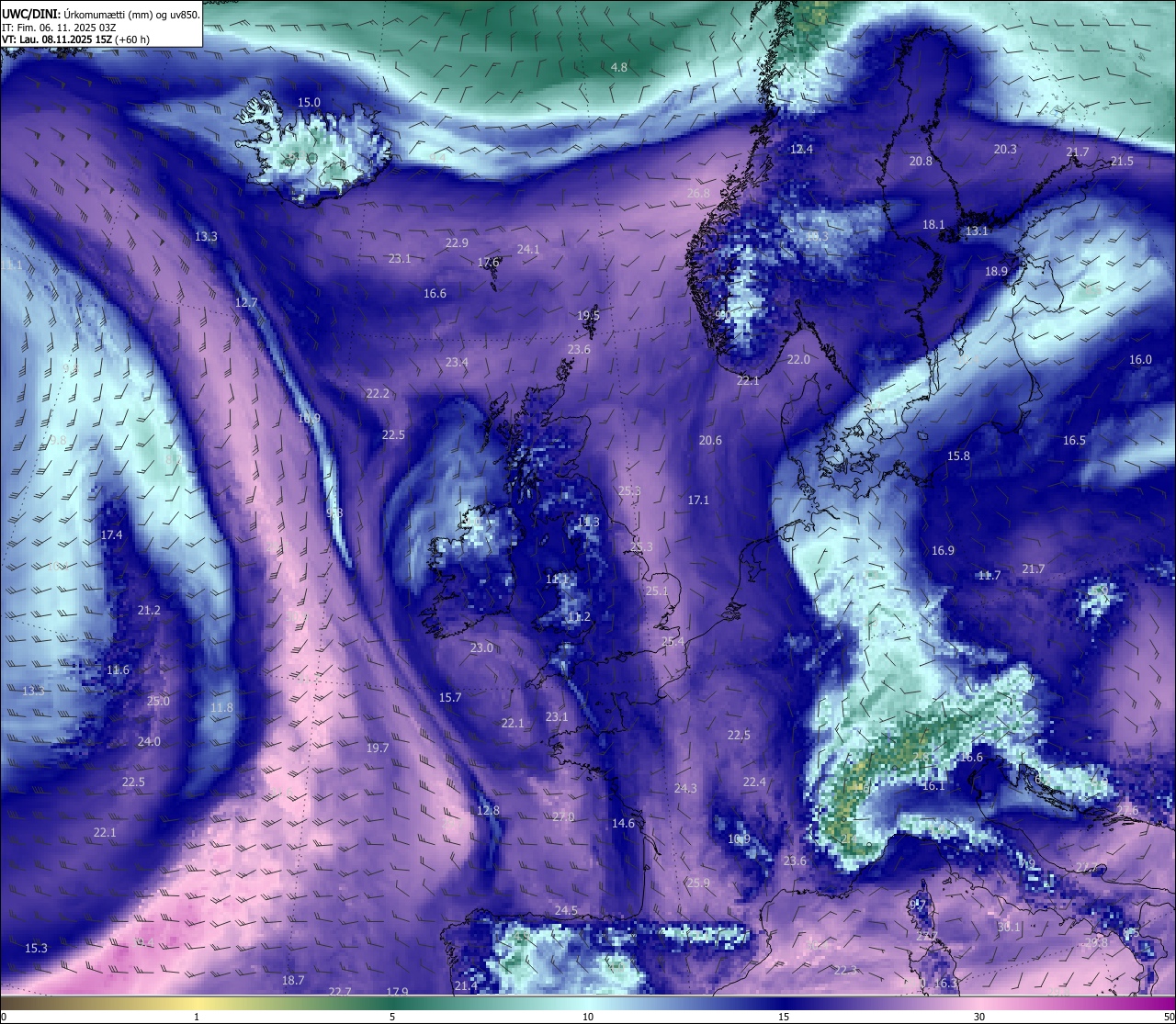Click the 14.6 value label
This screenshot has height=1024, width=1176.
click(x=623, y=823)
